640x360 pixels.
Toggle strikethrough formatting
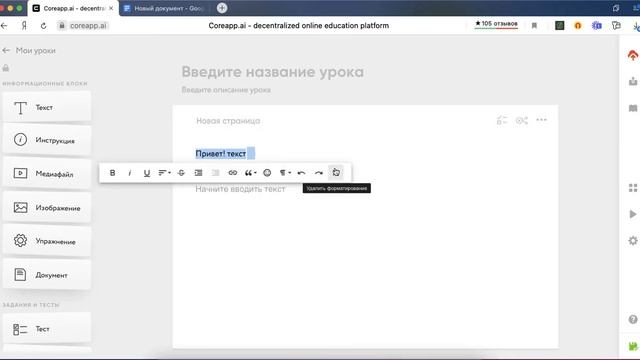(181, 173)
